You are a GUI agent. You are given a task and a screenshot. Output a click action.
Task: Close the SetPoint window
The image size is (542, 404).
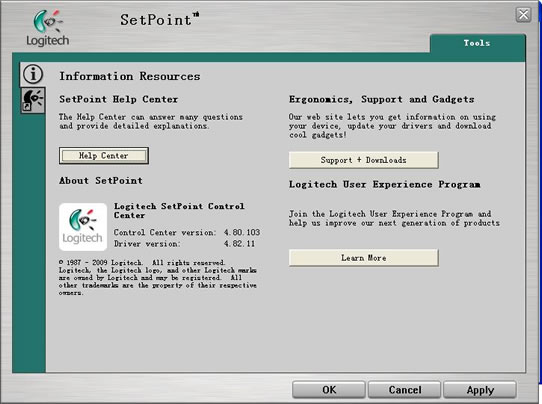[523, 15]
